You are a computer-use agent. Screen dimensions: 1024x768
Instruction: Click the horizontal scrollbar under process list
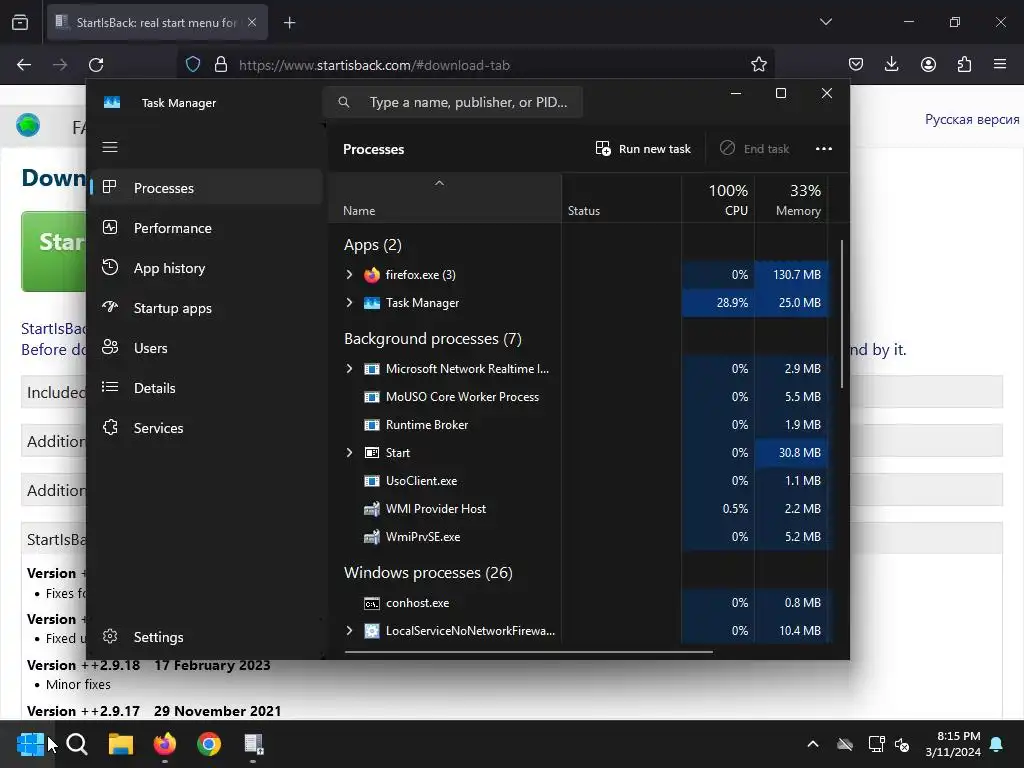528,651
